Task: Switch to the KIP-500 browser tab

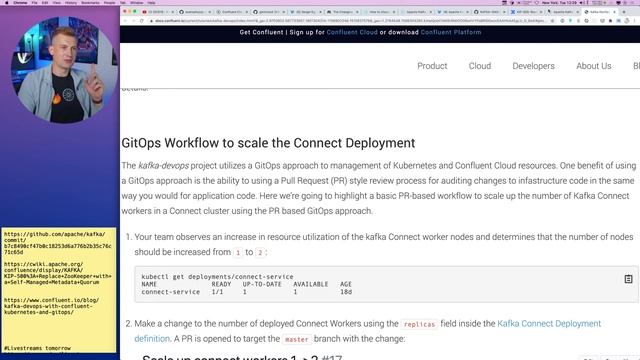Action: [x=526, y=12]
